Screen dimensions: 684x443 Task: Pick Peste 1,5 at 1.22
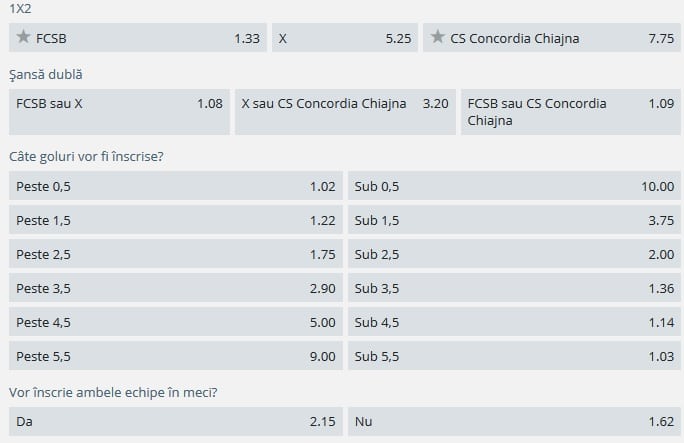pyautogui.click(x=175, y=220)
